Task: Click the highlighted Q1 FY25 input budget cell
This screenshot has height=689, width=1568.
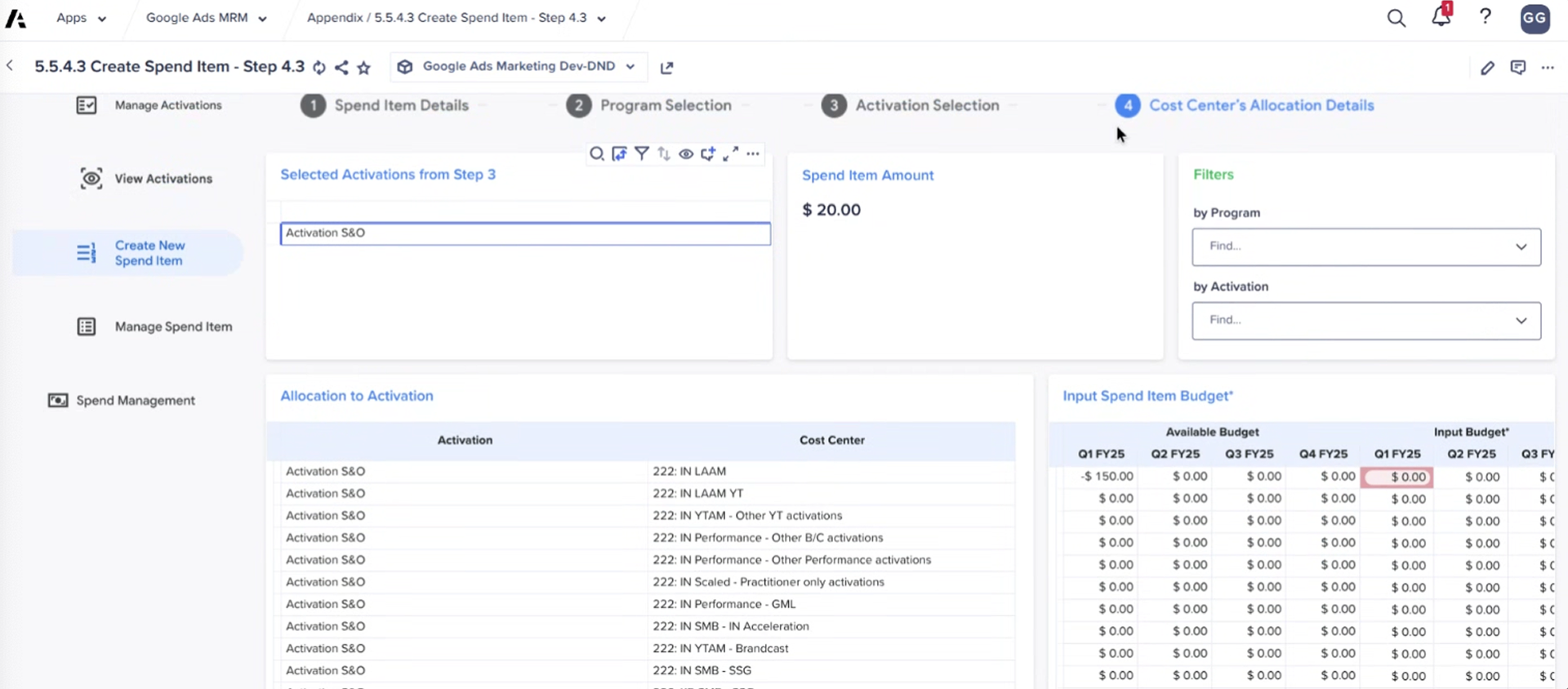Action: (x=1396, y=477)
